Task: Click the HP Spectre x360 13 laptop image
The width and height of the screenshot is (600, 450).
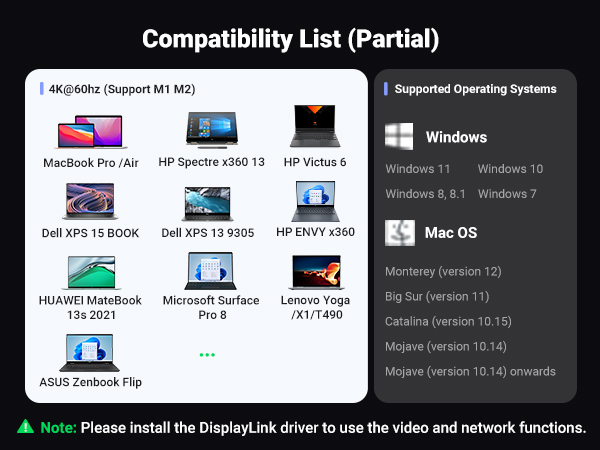Action: point(212,130)
